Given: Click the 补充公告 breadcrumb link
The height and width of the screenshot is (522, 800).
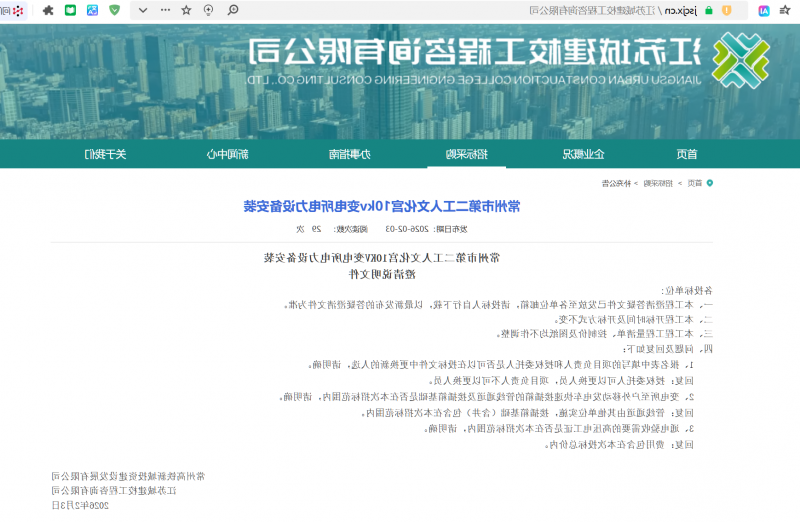Looking at the screenshot, I should tap(616, 183).
